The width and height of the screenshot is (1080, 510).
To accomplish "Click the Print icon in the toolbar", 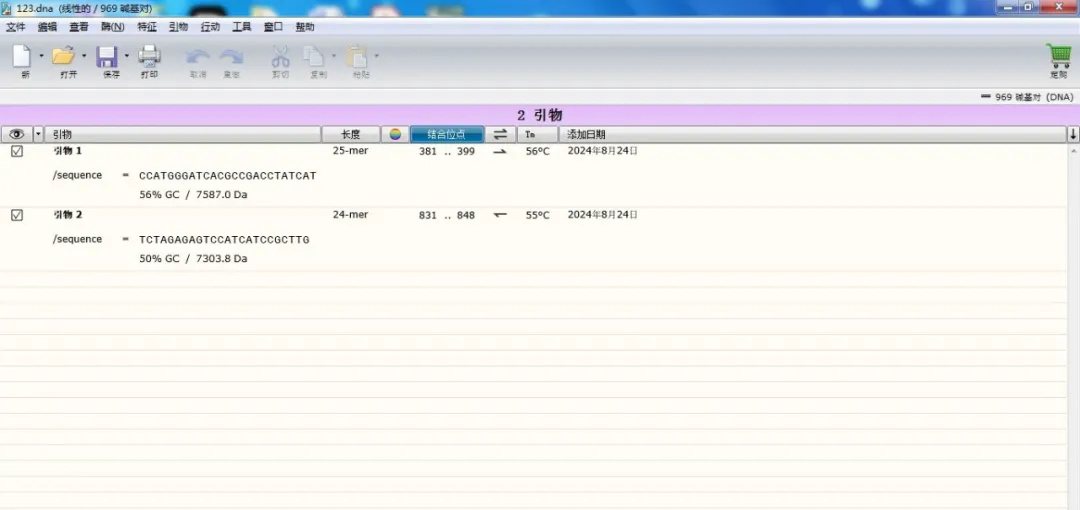I will point(149,57).
